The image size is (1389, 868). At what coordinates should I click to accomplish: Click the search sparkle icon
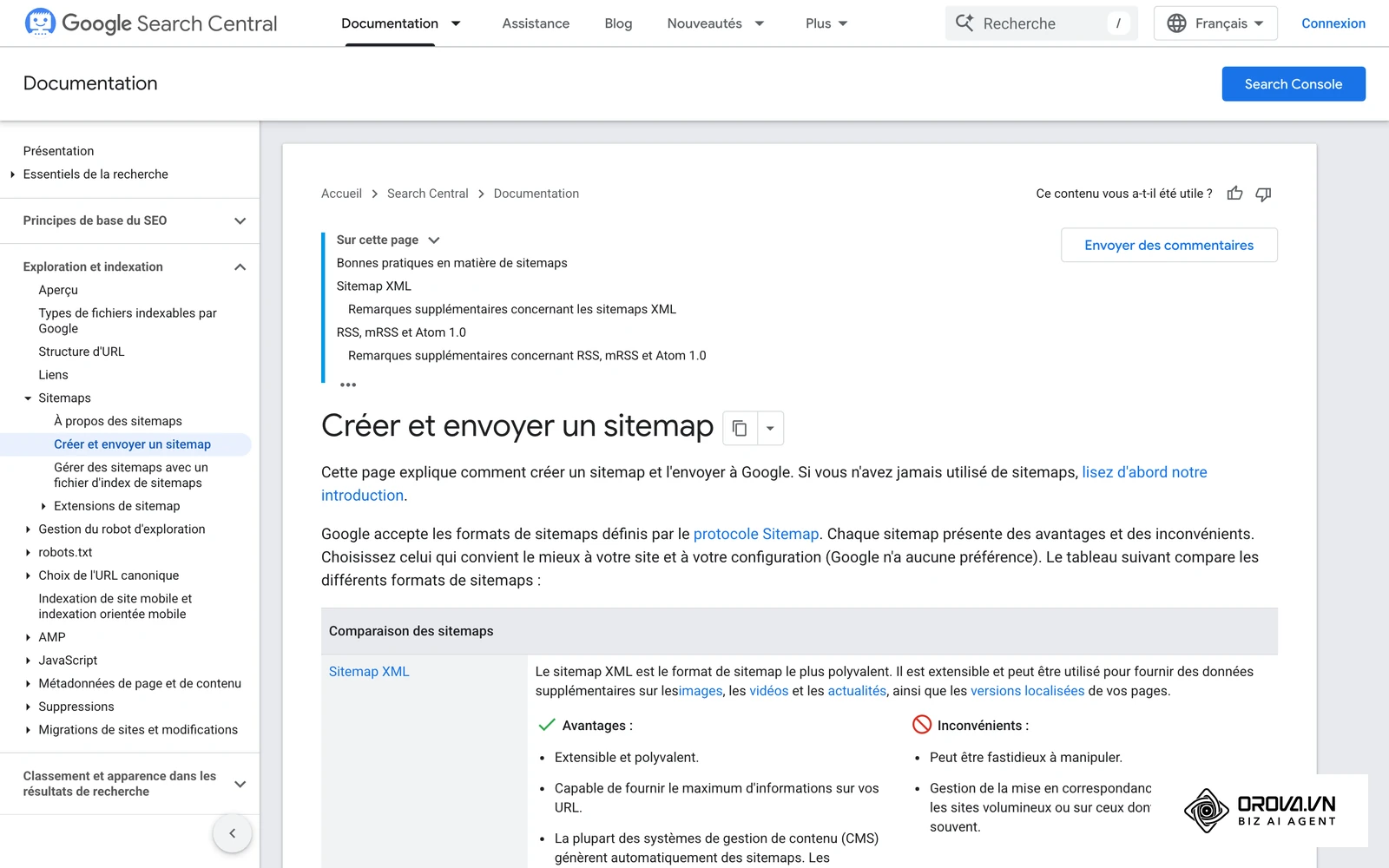(x=964, y=23)
